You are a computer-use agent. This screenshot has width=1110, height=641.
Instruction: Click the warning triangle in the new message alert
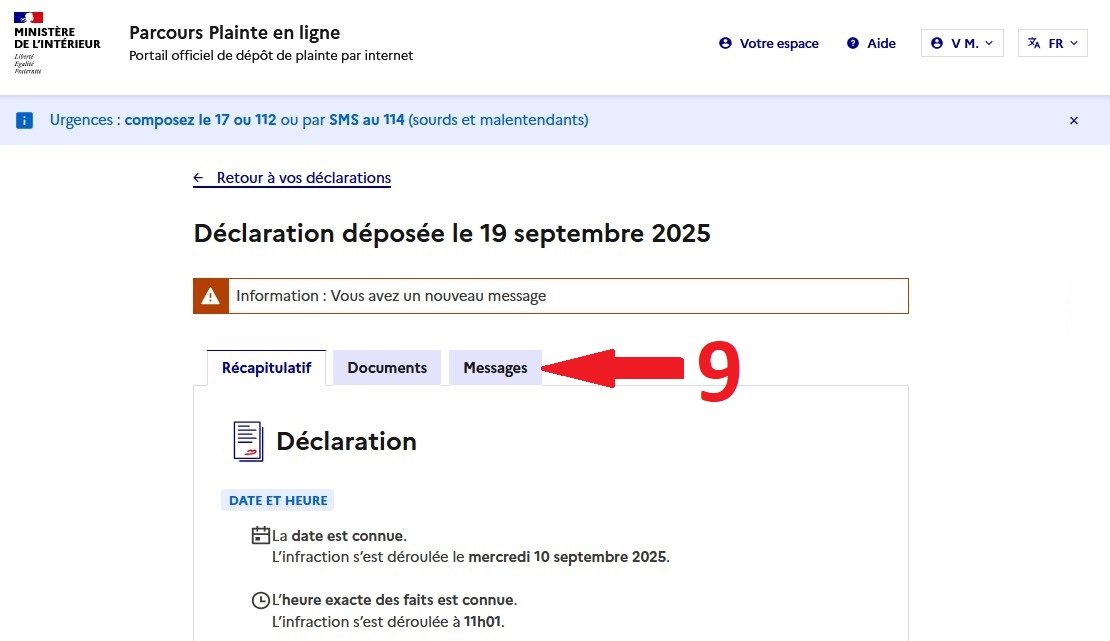[210, 295]
